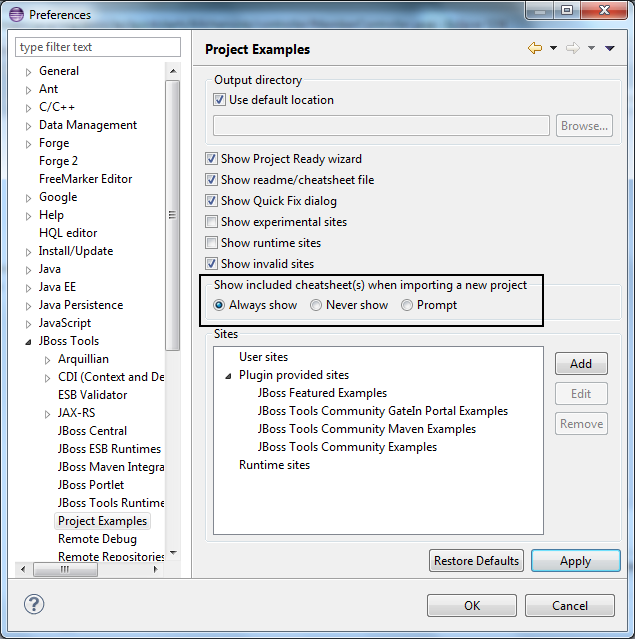635x639 pixels.
Task: Enable Show experimental sites
Action: [211, 222]
